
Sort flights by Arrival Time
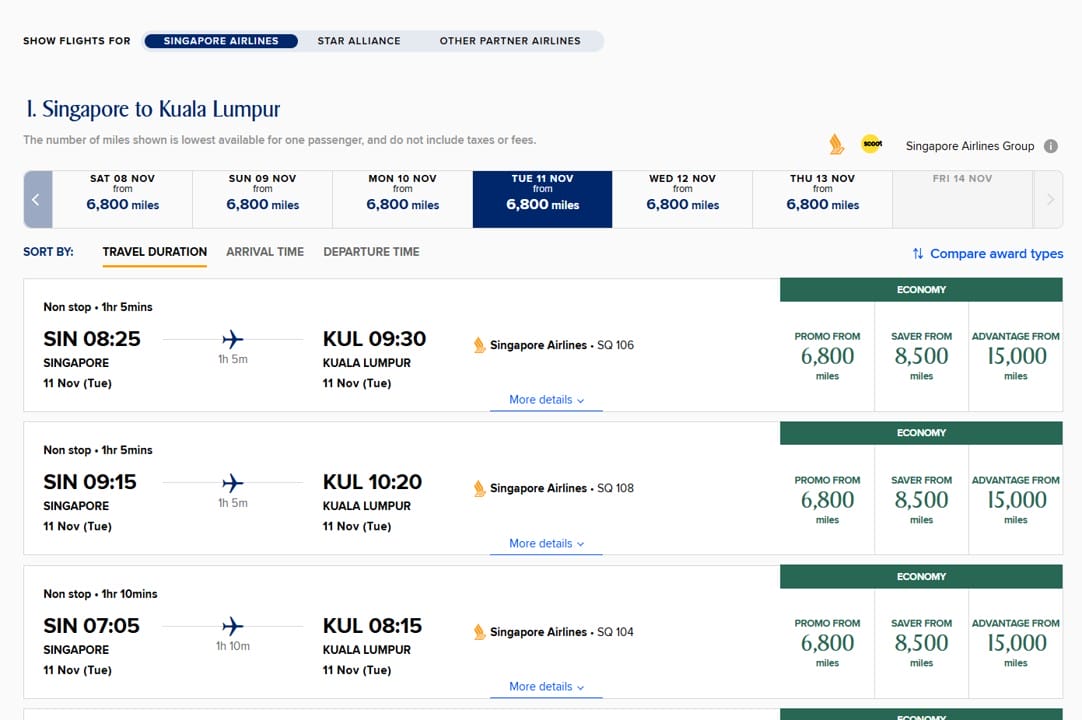pos(265,252)
